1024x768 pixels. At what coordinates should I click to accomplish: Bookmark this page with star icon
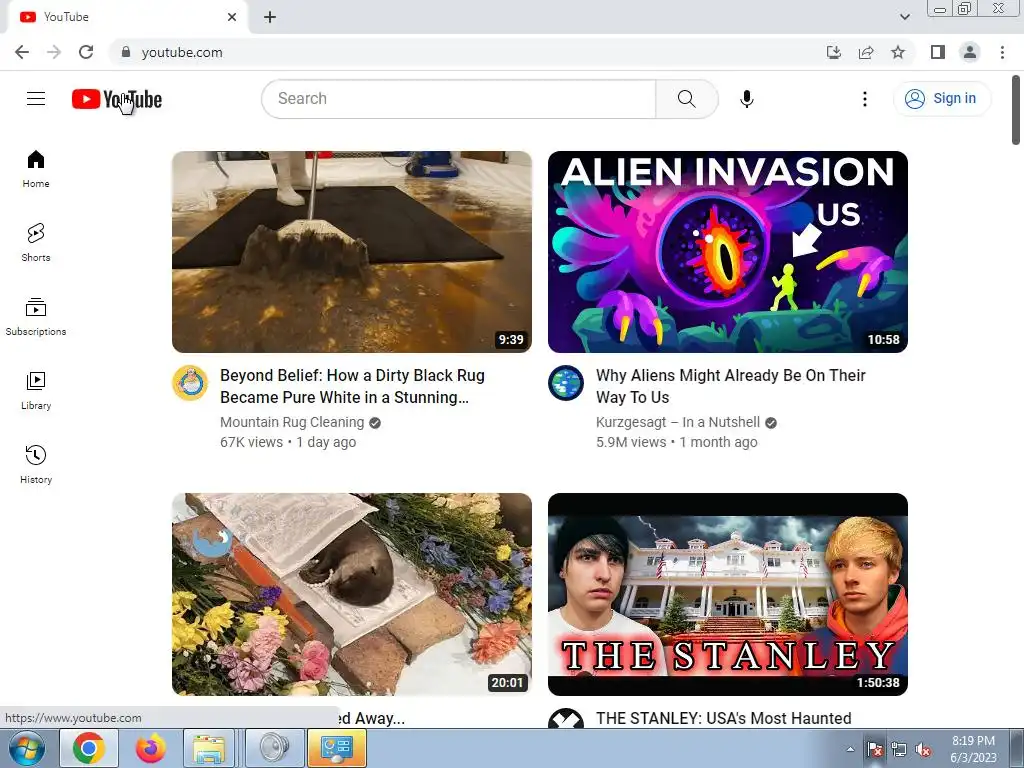[898, 52]
